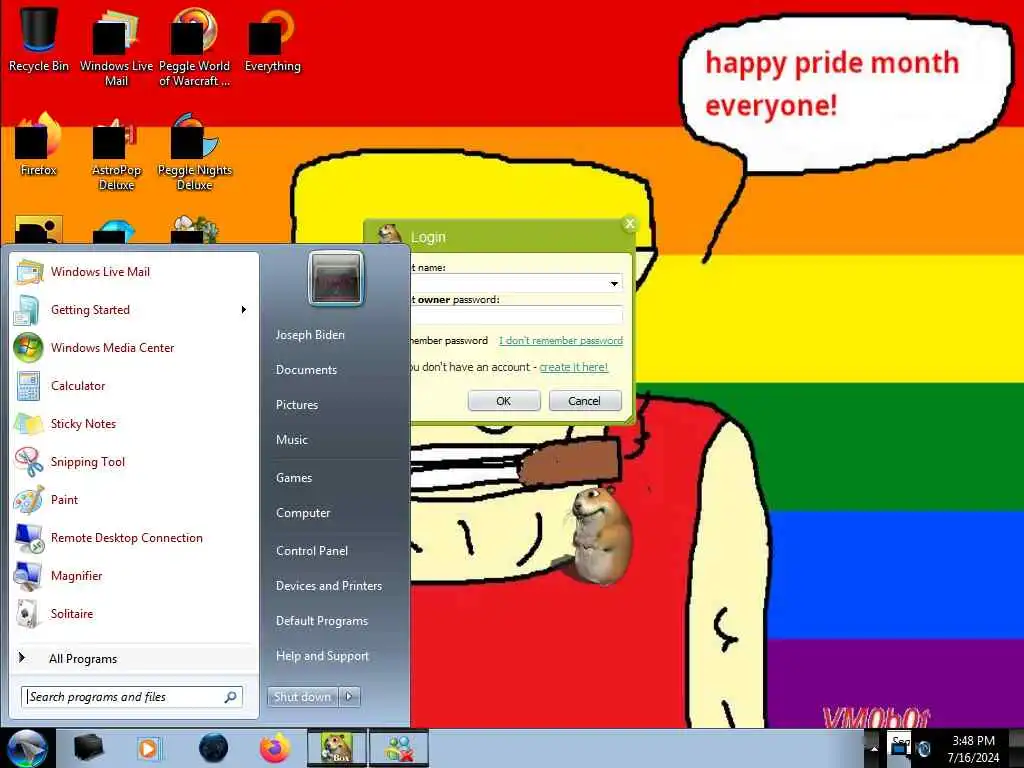Click the magnifier glass icon in Start search box
1024x768 pixels.
(x=230, y=697)
